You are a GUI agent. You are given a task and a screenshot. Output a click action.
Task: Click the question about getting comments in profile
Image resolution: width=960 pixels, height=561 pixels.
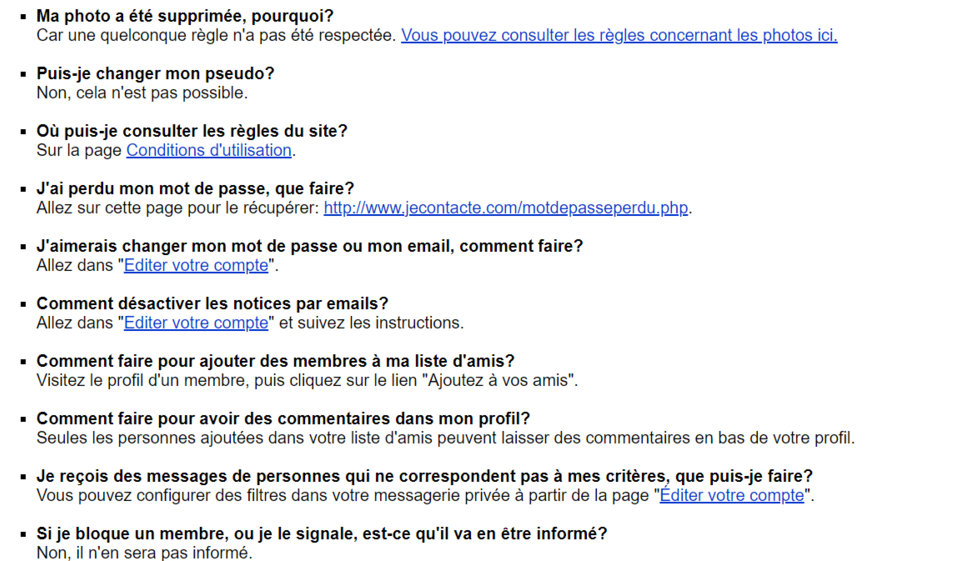click(x=283, y=418)
